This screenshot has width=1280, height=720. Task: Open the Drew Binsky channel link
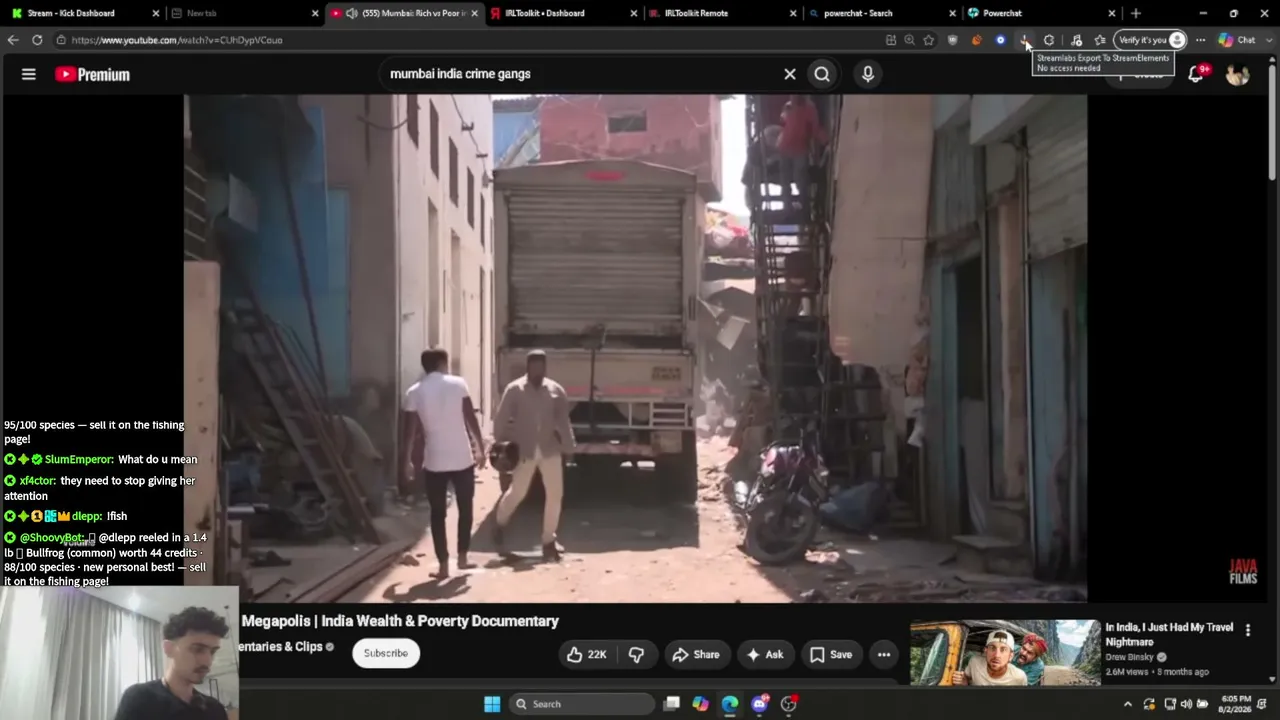point(1129,657)
